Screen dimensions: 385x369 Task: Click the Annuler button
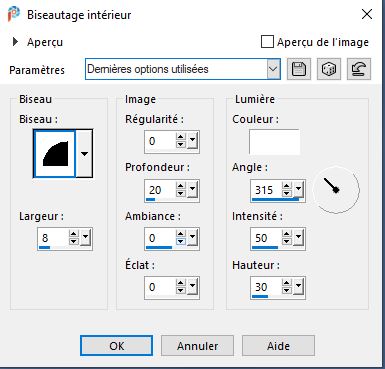pos(198,346)
